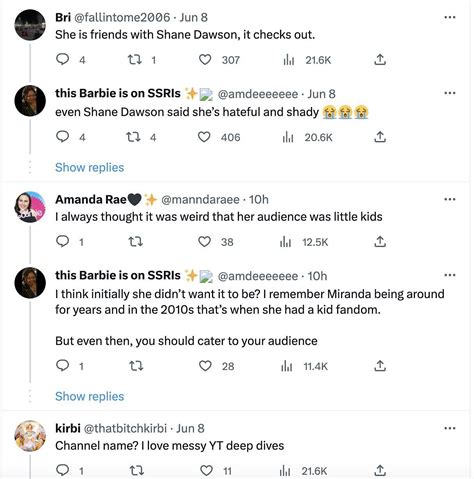Like kirbi's 'Channel name?' tweet
474x479 pixels.
click(x=206, y=471)
